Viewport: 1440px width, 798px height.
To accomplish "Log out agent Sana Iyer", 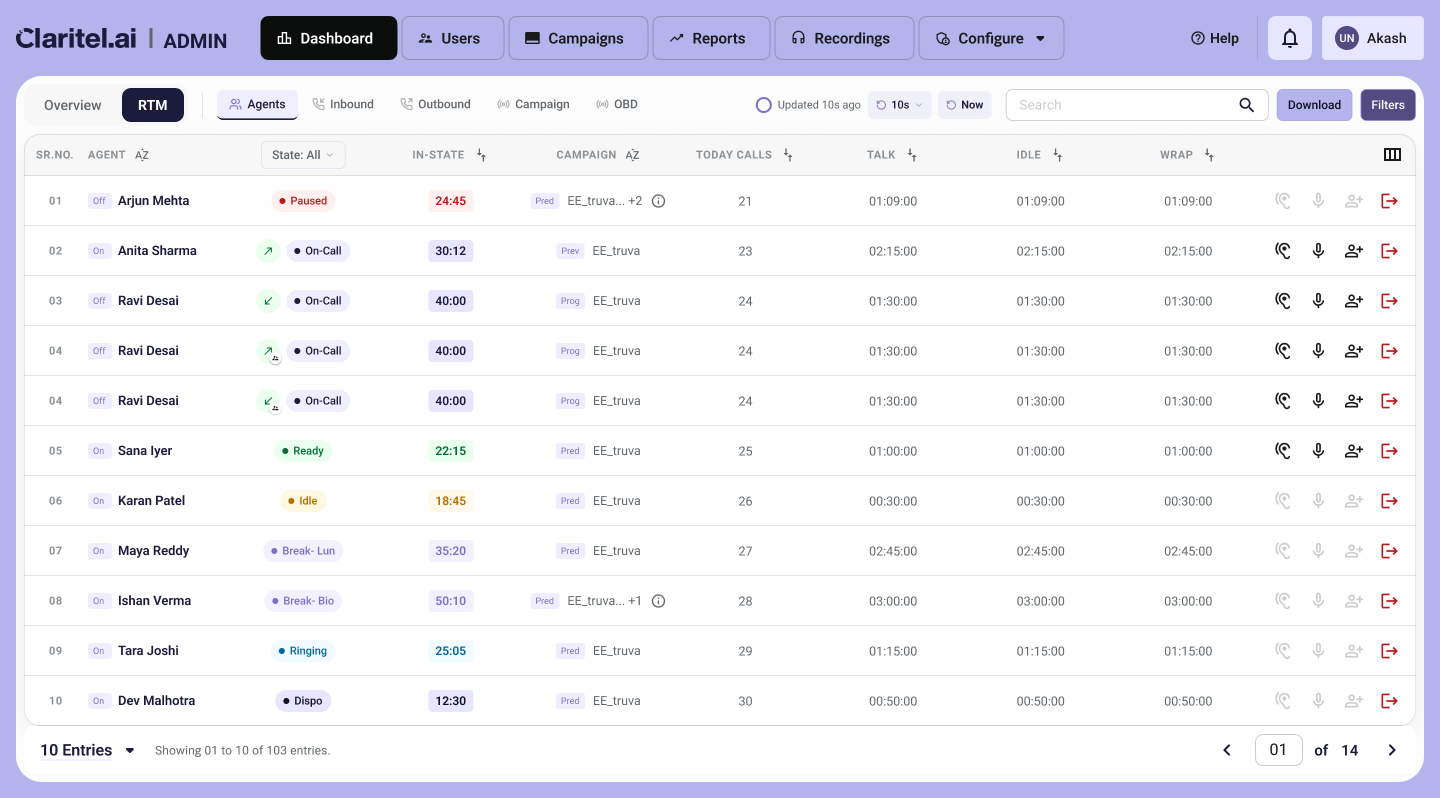I will point(1389,451).
